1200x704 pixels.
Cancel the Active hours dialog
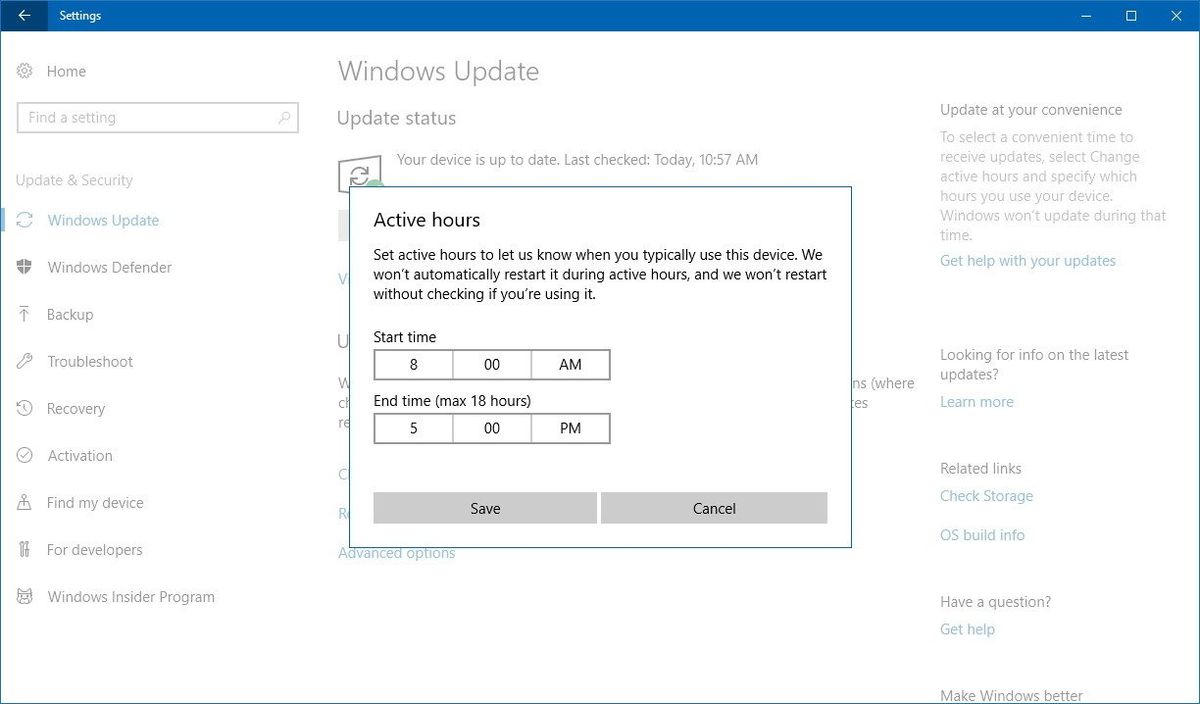(713, 508)
